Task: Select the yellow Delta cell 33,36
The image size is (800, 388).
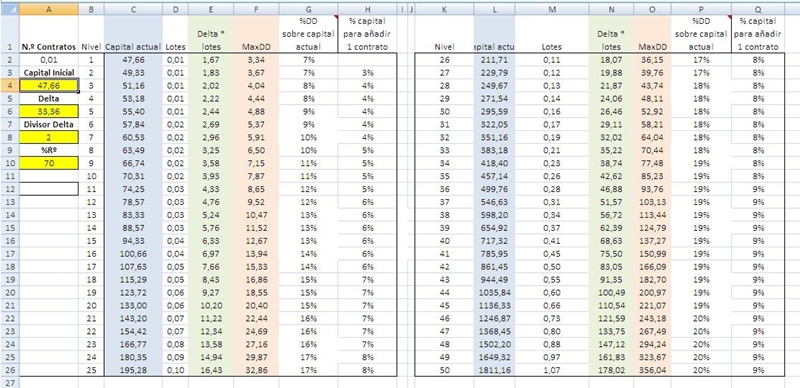Action: (x=49, y=111)
